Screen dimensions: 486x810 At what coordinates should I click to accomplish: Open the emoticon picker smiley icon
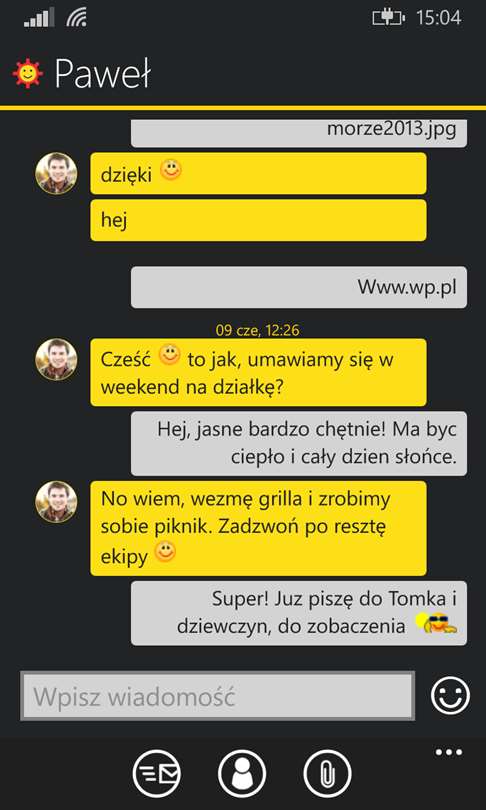click(450, 696)
